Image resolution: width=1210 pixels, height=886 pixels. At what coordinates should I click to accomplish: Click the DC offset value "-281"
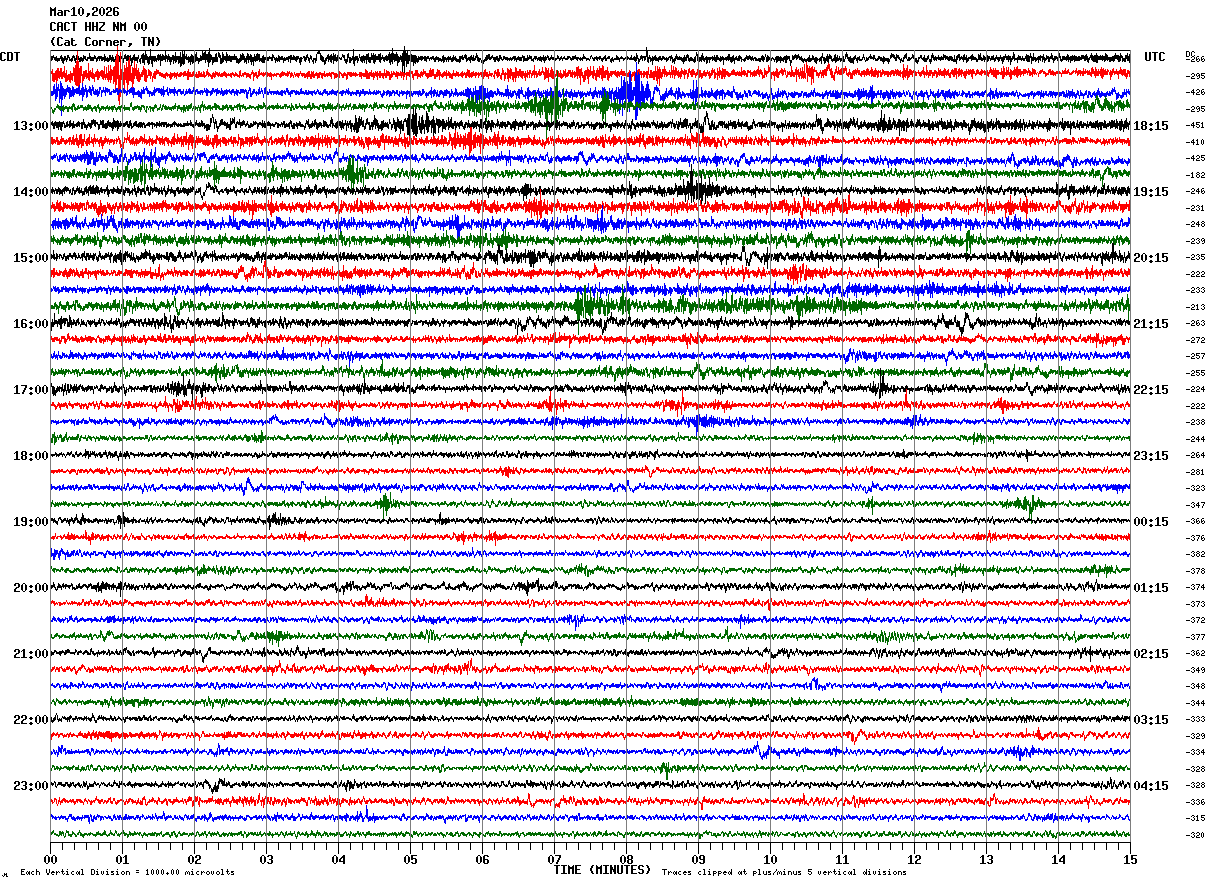1195,472
